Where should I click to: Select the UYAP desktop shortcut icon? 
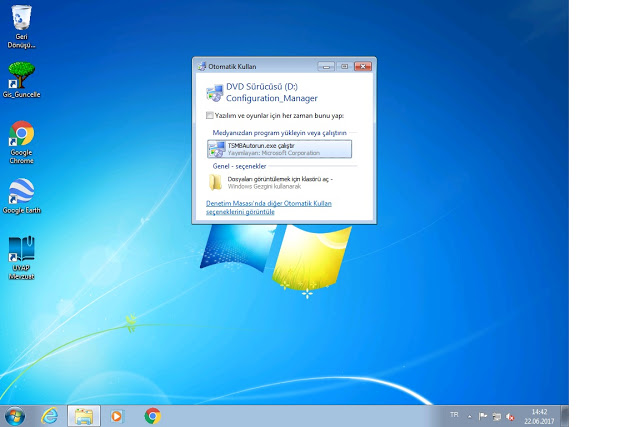tap(21, 252)
